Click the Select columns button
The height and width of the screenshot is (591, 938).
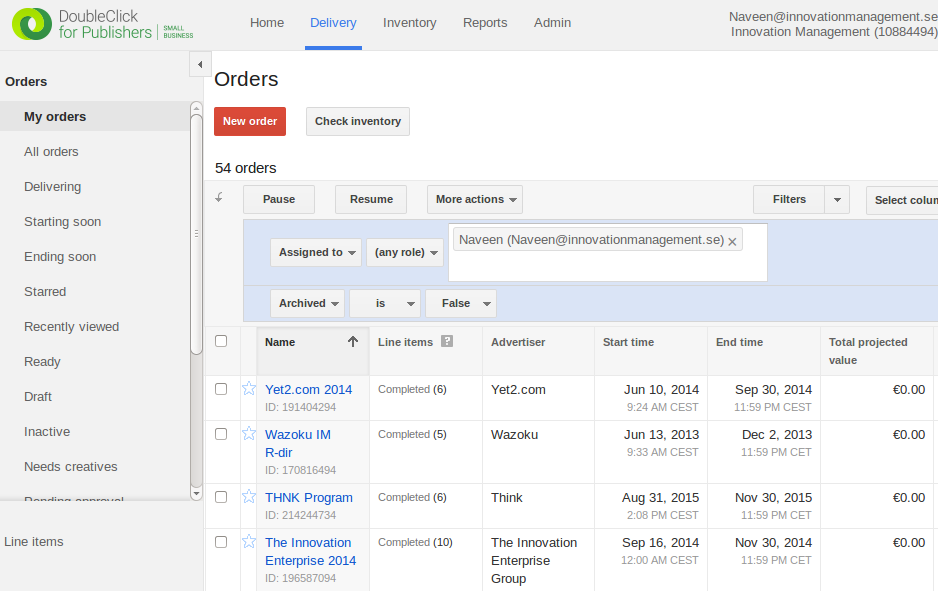point(902,200)
